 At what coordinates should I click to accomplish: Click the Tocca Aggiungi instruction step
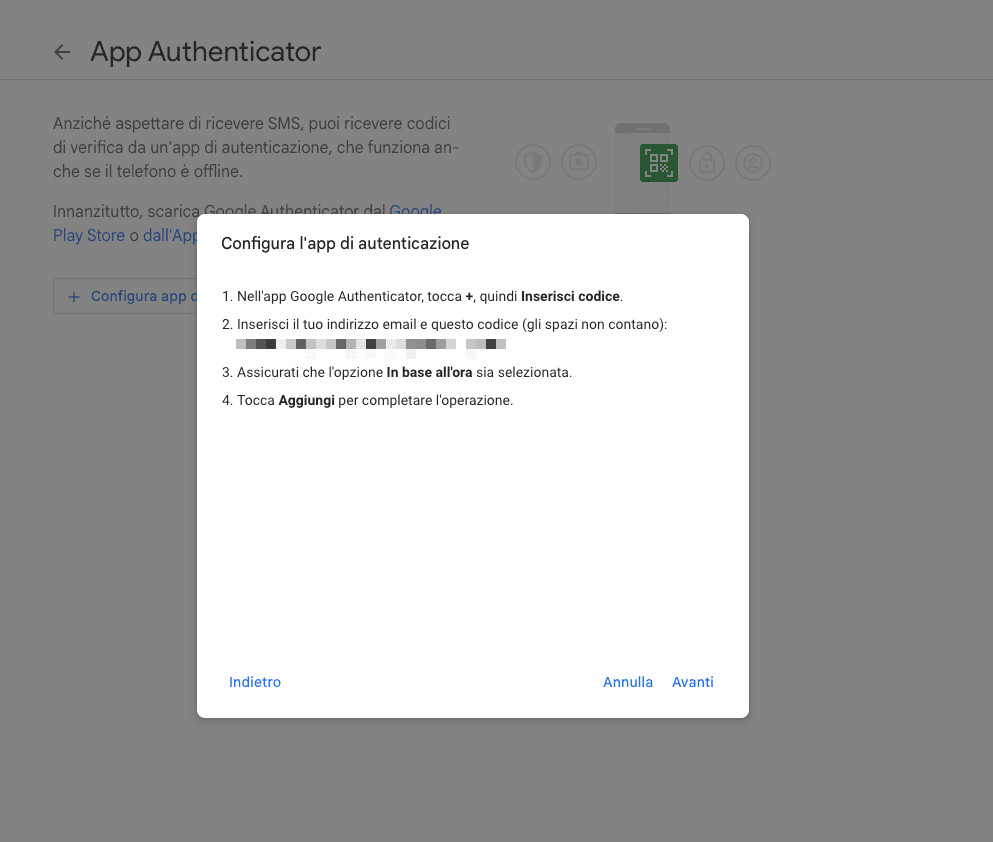367,400
